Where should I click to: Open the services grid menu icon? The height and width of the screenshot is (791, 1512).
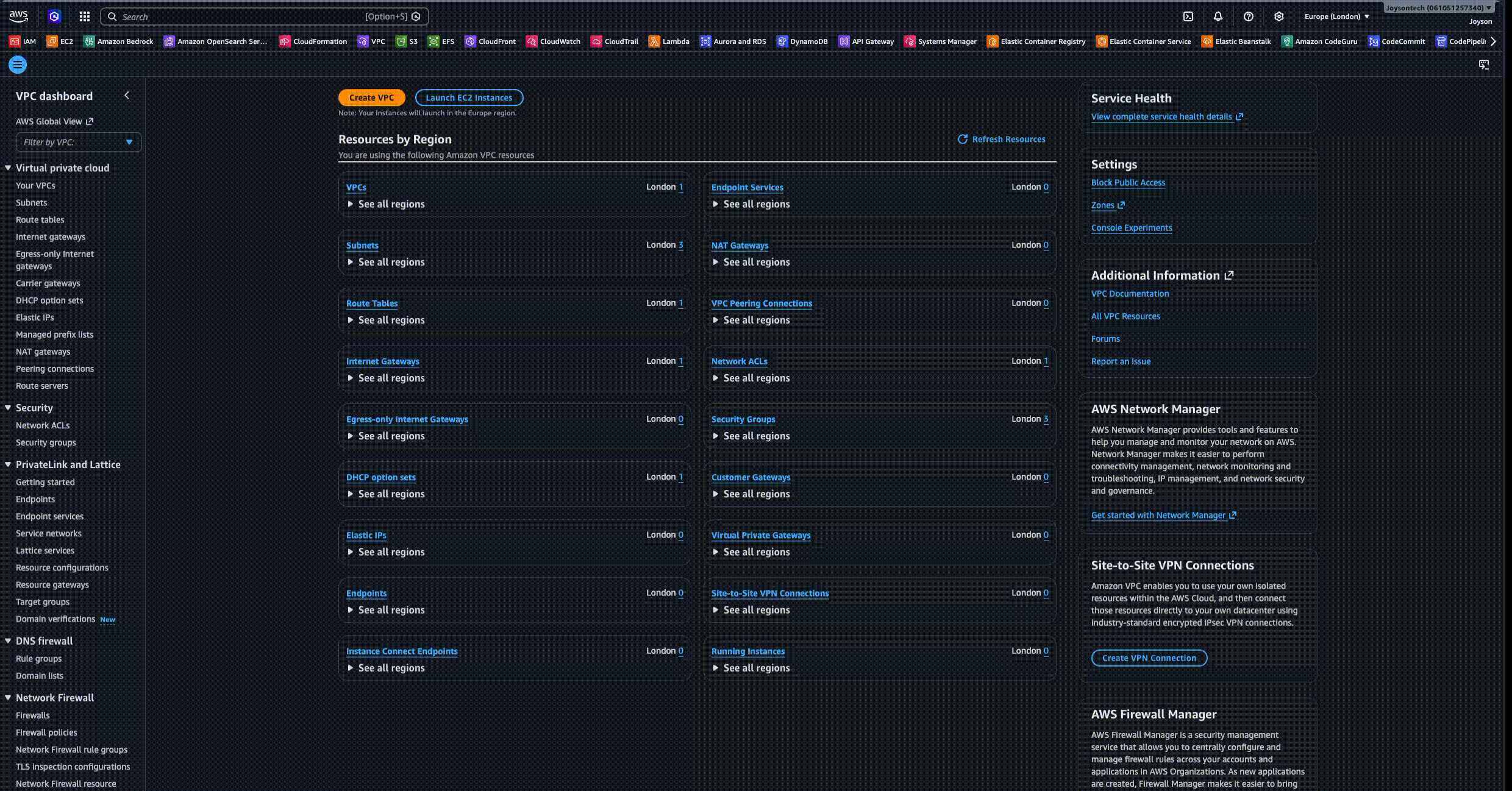point(85,16)
